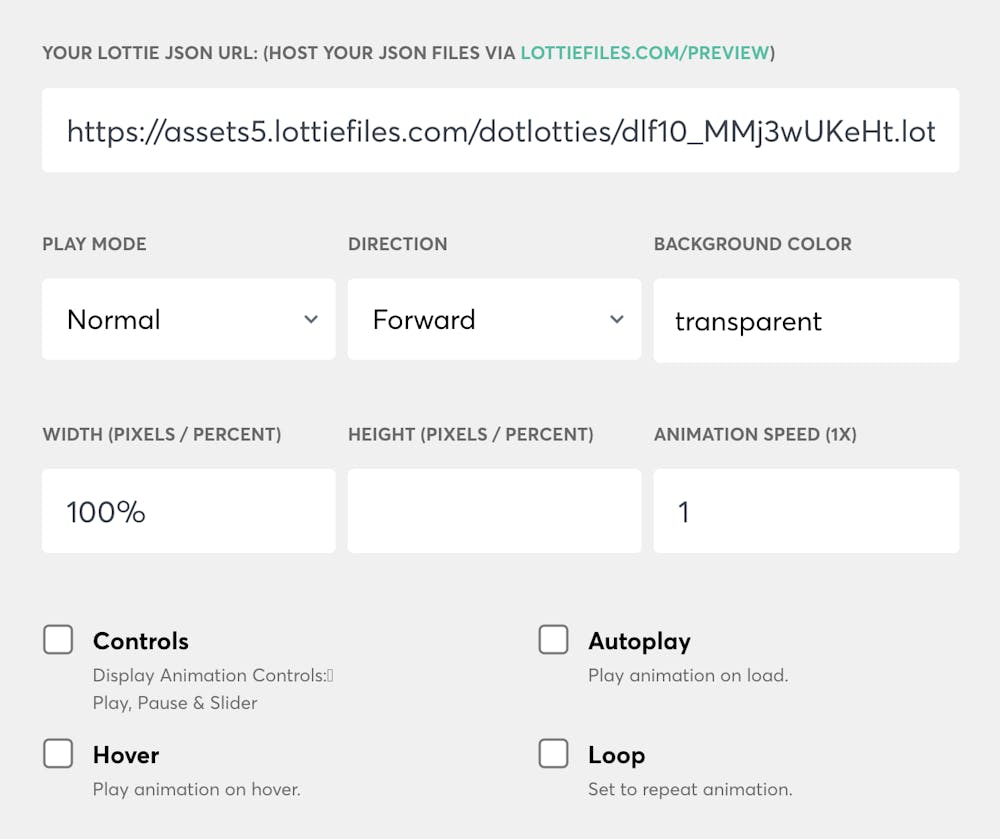Focus the Background Color field containing transparent

pyautogui.click(x=806, y=321)
